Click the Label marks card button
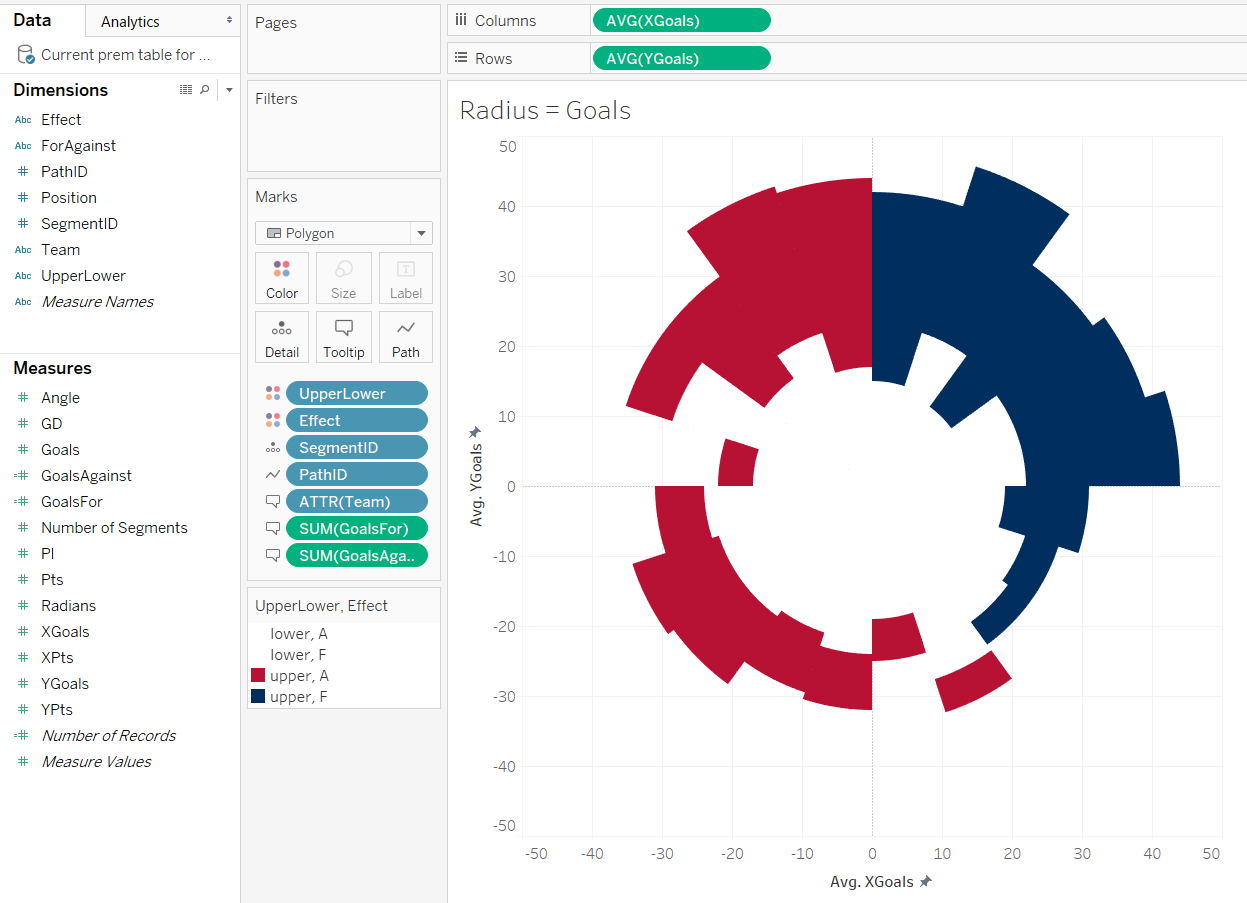This screenshot has width=1247, height=903. point(405,278)
